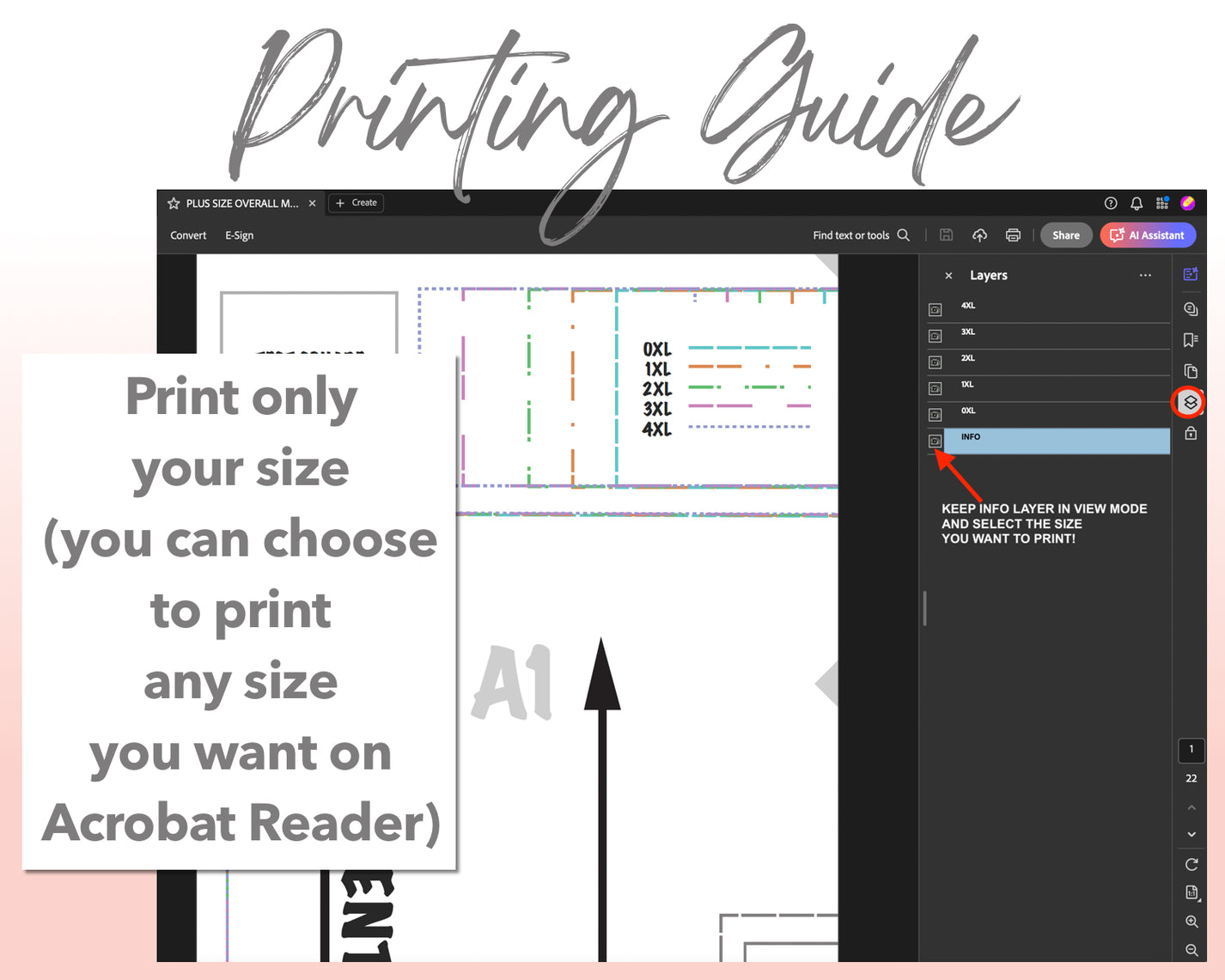The image size is (1225, 980).
Task: Open the AI Assistant button
Action: [1148, 235]
